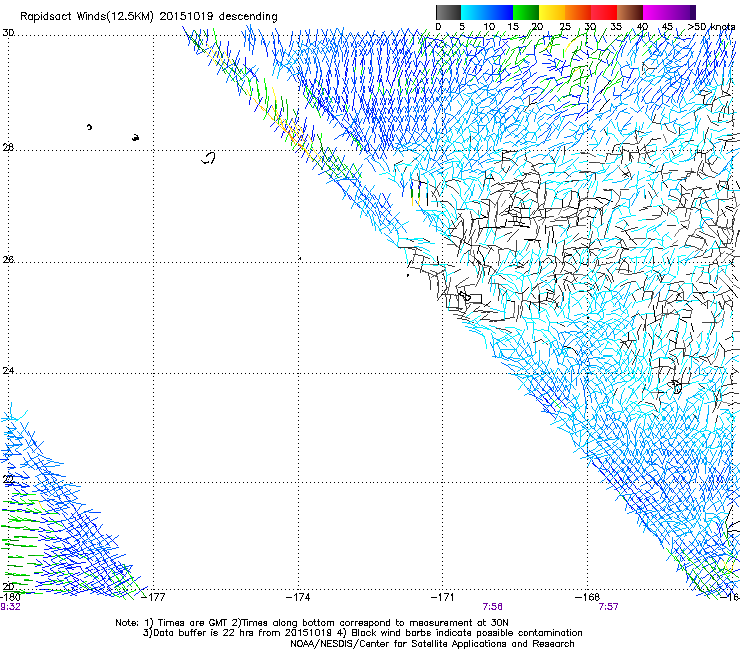Click the 'Times are GMT' note line
The height and width of the screenshot is (650, 740).
(311, 623)
